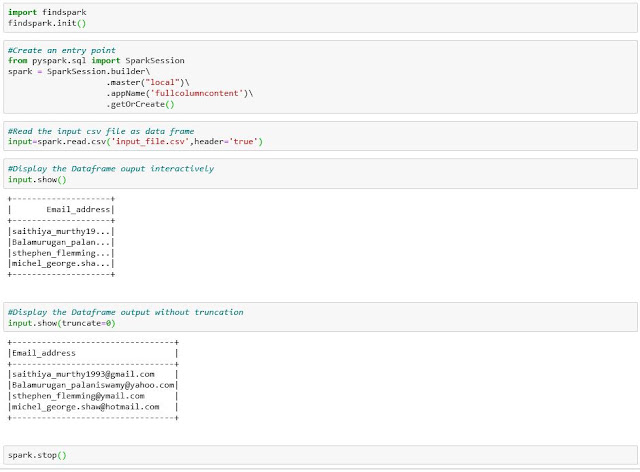Click the .master("local") line
The height and width of the screenshot is (472, 640).
coord(148,82)
